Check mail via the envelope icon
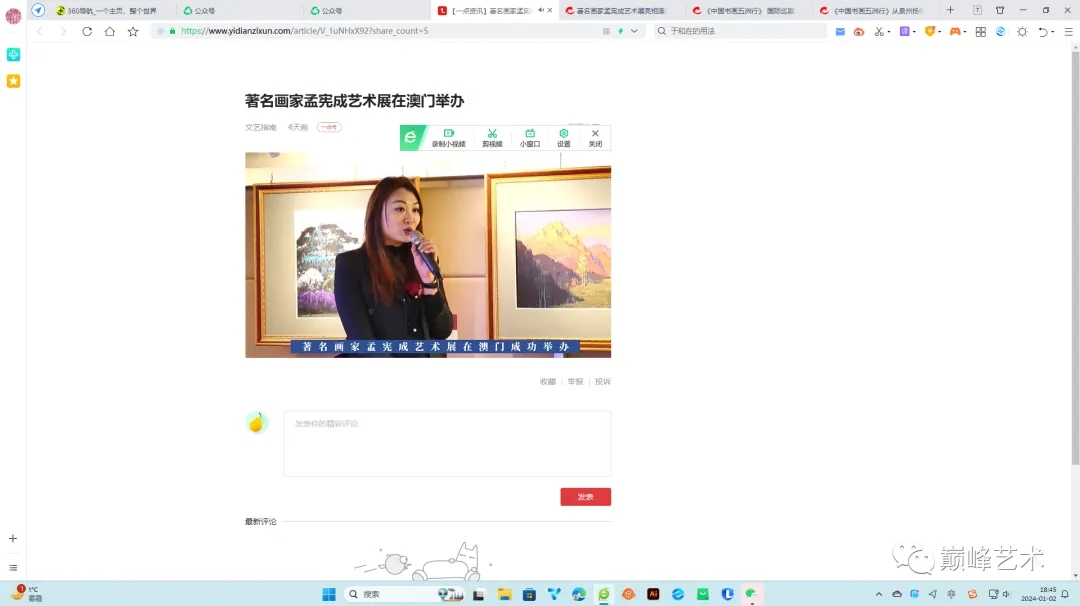1080x606 pixels. click(840, 31)
